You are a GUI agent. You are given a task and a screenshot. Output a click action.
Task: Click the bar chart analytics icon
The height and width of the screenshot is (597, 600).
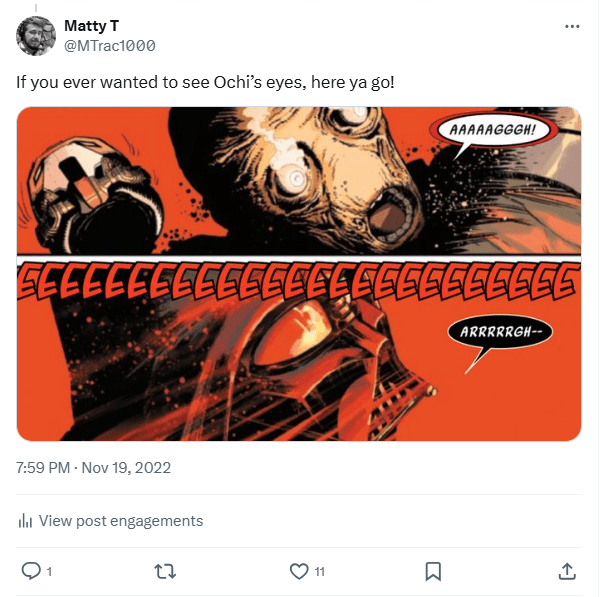(26, 521)
